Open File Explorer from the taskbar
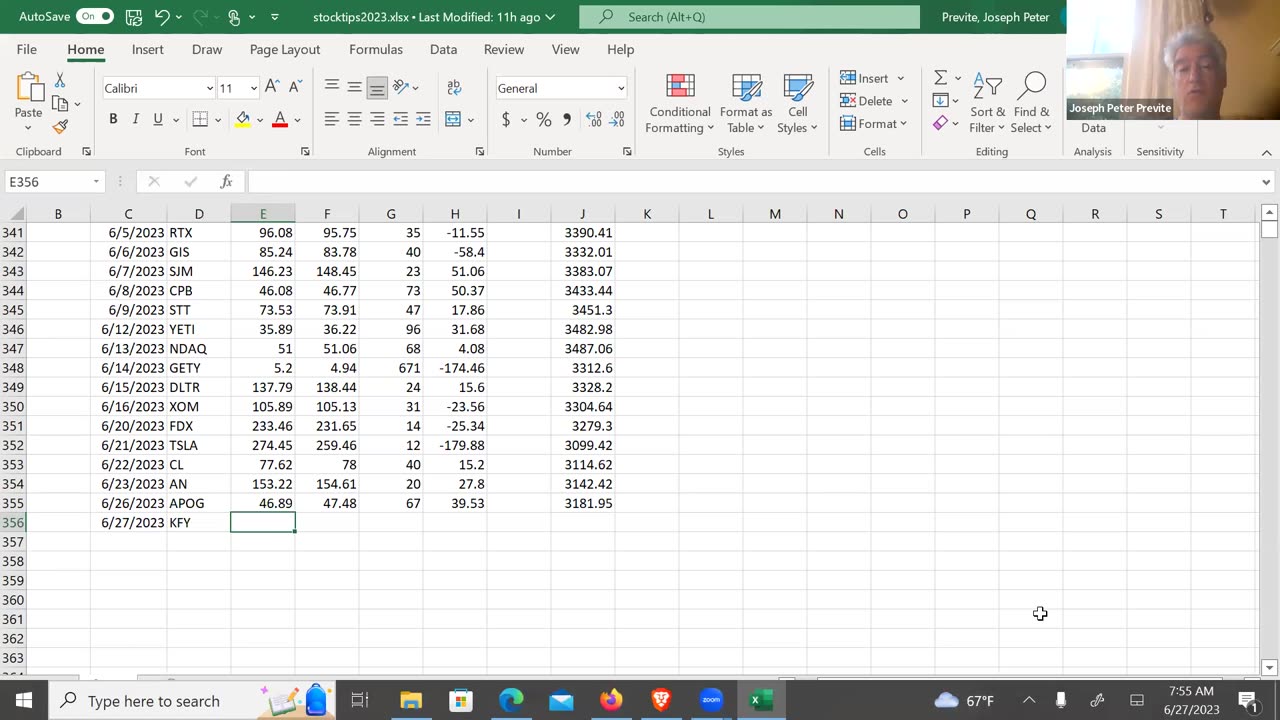This screenshot has height=720, width=1280. click(411, 700)
